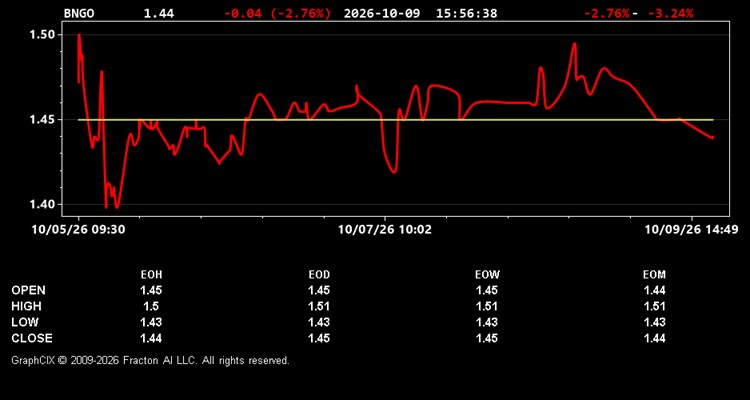The height and width of the screenshot is (400, 750).
Task: Click the timestamp 15:56:38
Action: click(x=466, y=13)
